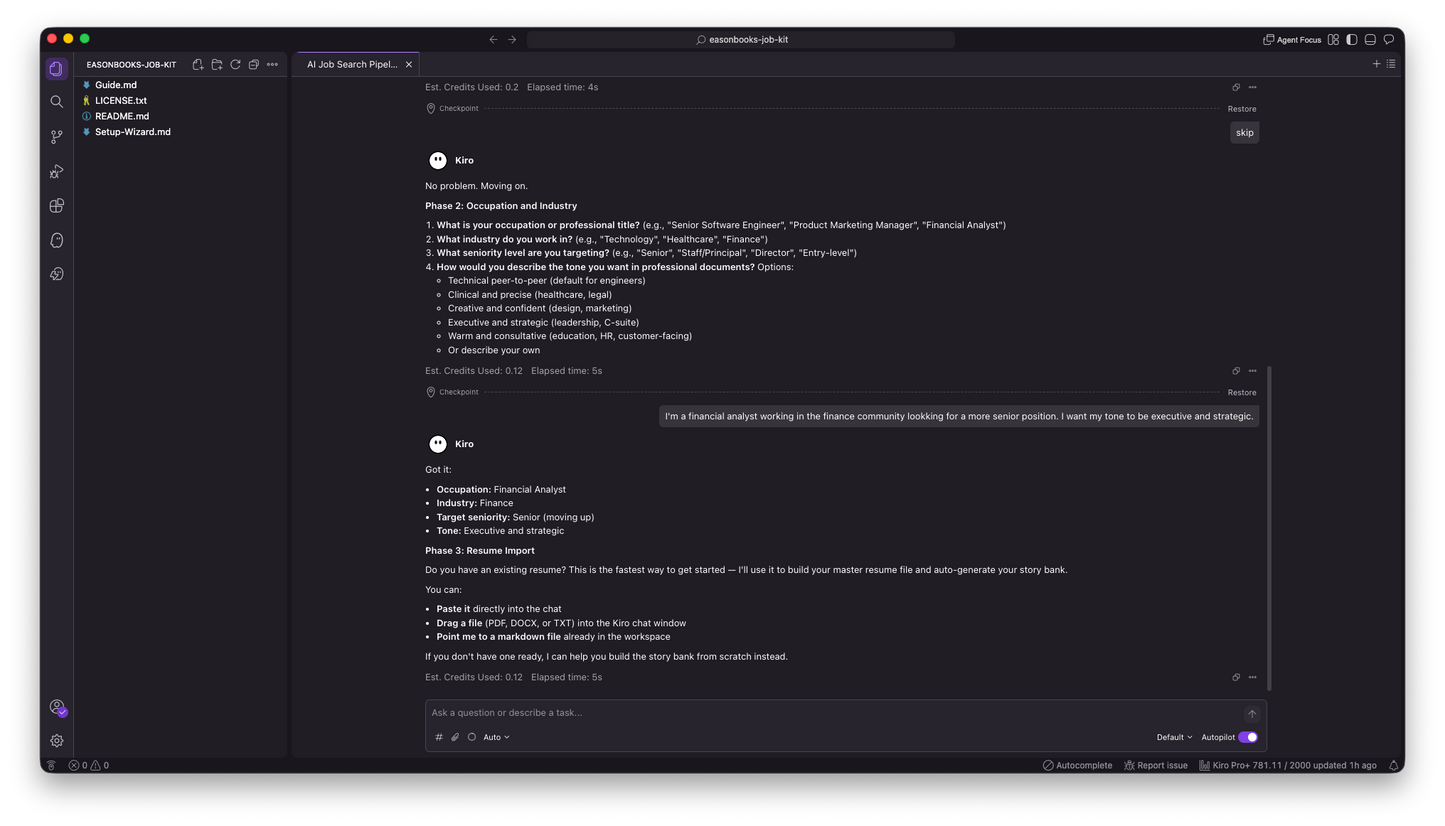Open the Accounts icon in activity bar
Viewport: 1445px width, 826px height.
click(x=57, y=707)
